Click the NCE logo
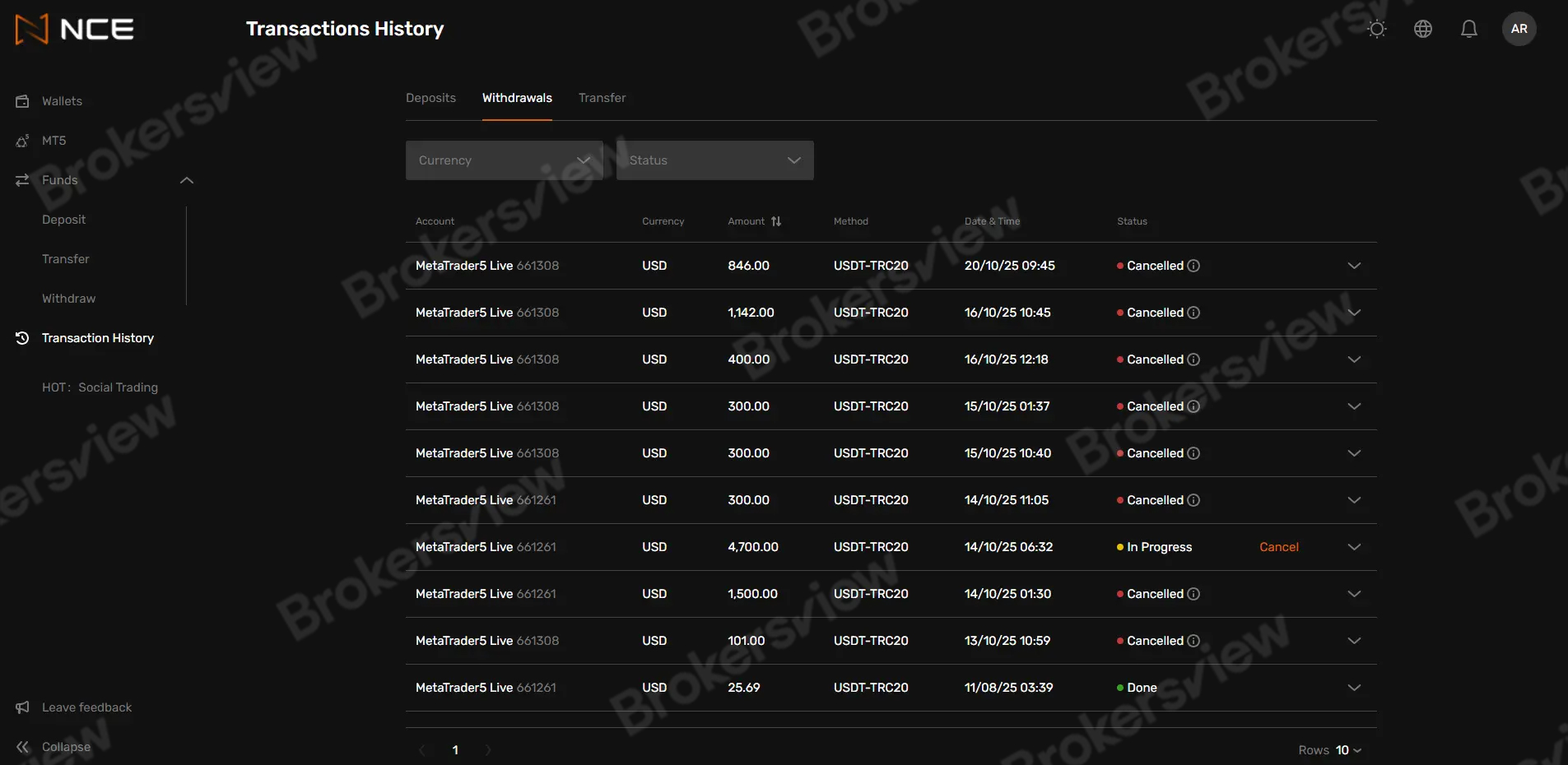1568x765 pixels. pos(75,30)
